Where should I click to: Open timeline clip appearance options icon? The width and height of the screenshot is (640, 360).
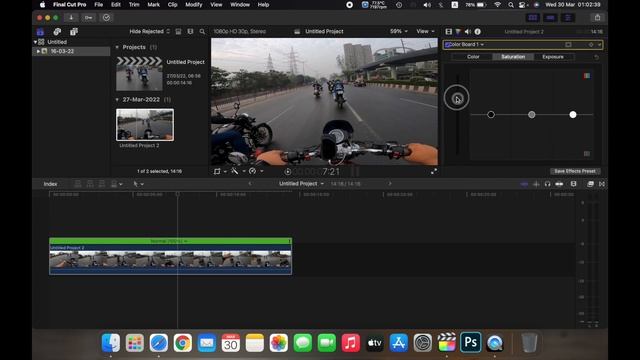(x=573, y=184)
